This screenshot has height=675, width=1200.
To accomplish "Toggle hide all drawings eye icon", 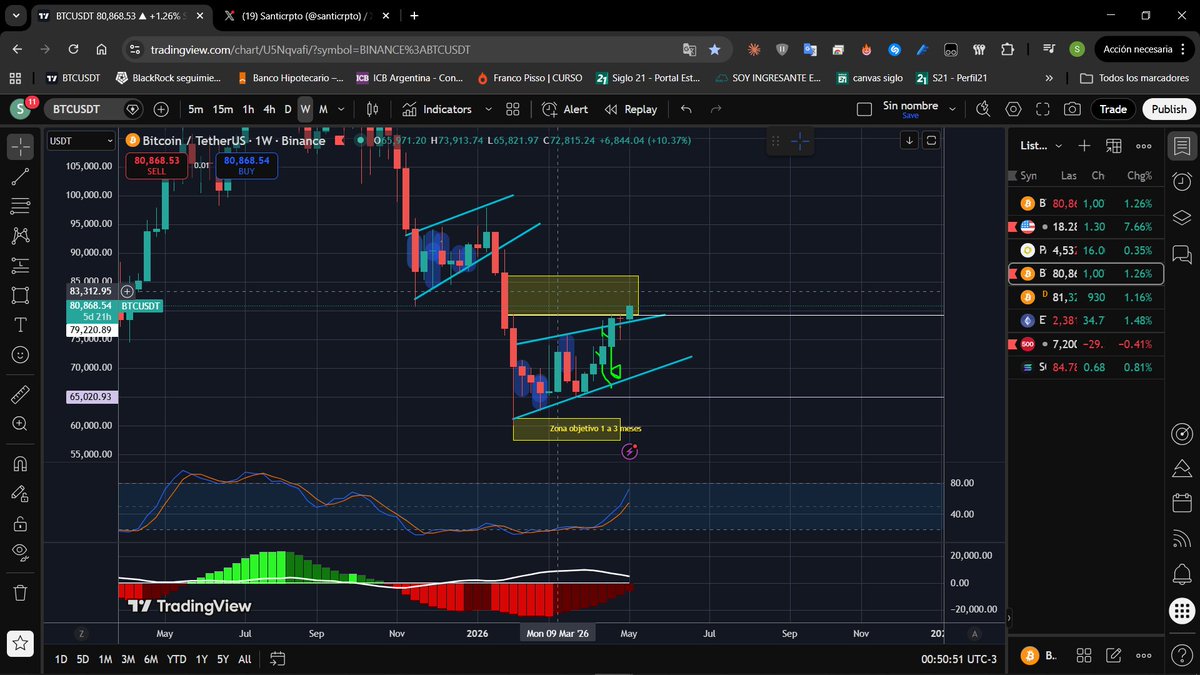I will pyautogui.click(x=20, y=552).
